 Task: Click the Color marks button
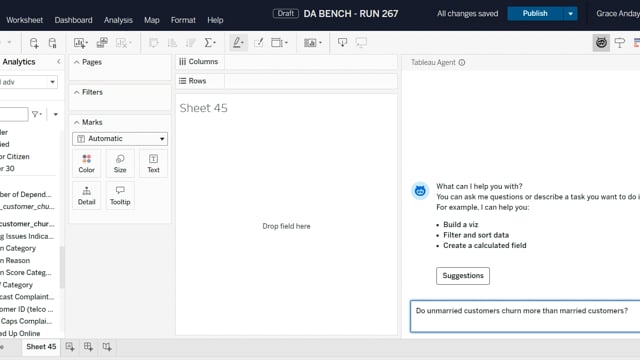click(87, 164)
